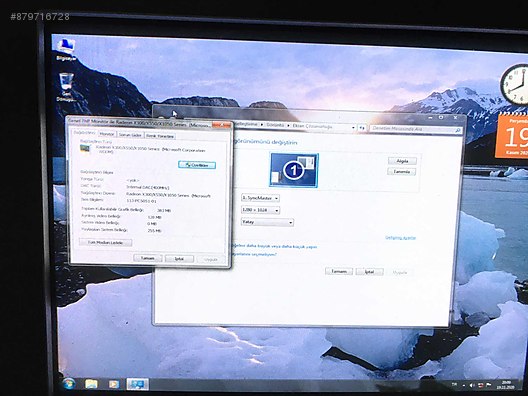Open Windows Media Player taskbar icon

[114, 384]
